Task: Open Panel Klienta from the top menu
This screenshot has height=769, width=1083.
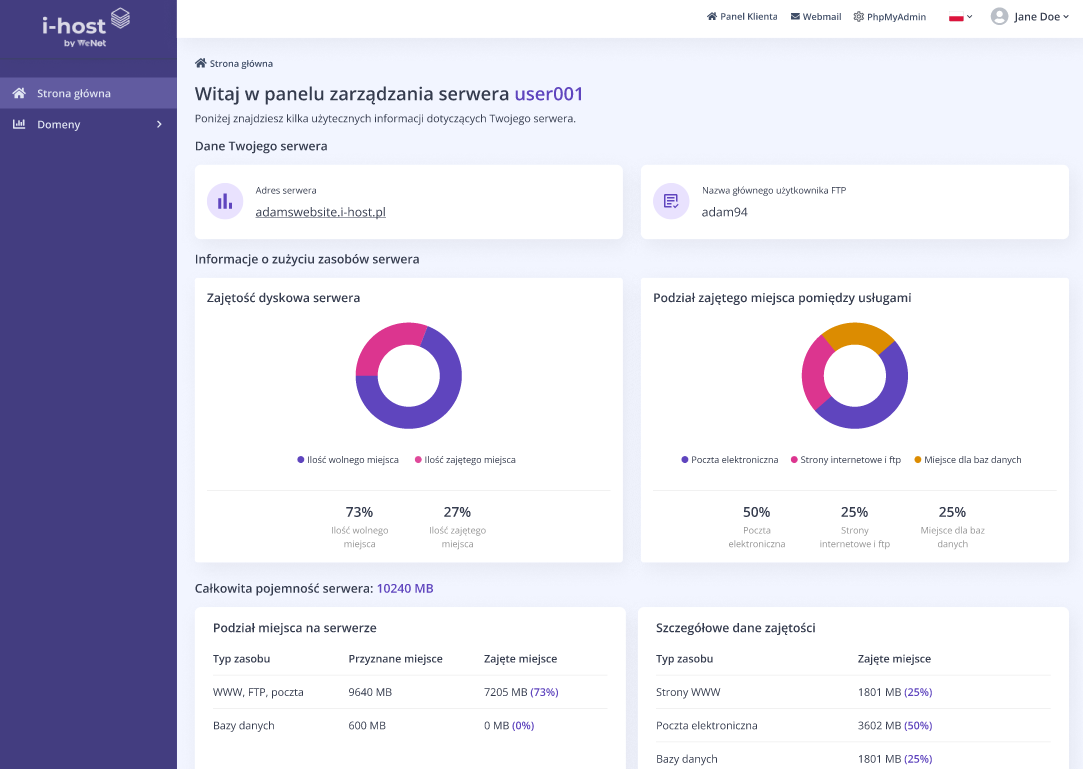Action: [742, 16]
